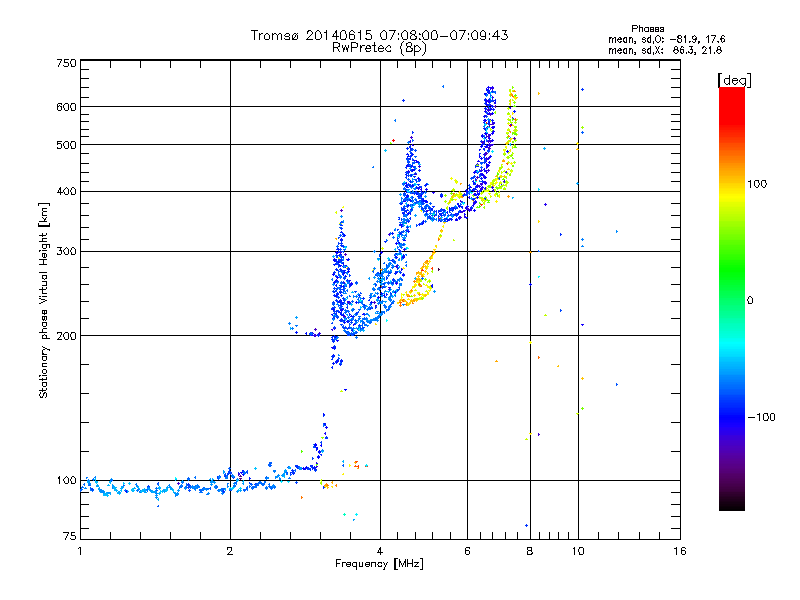This screenshot has height=600, width=800.
Task: Click the y-axis tick label '75'
Action: point(70,536)
